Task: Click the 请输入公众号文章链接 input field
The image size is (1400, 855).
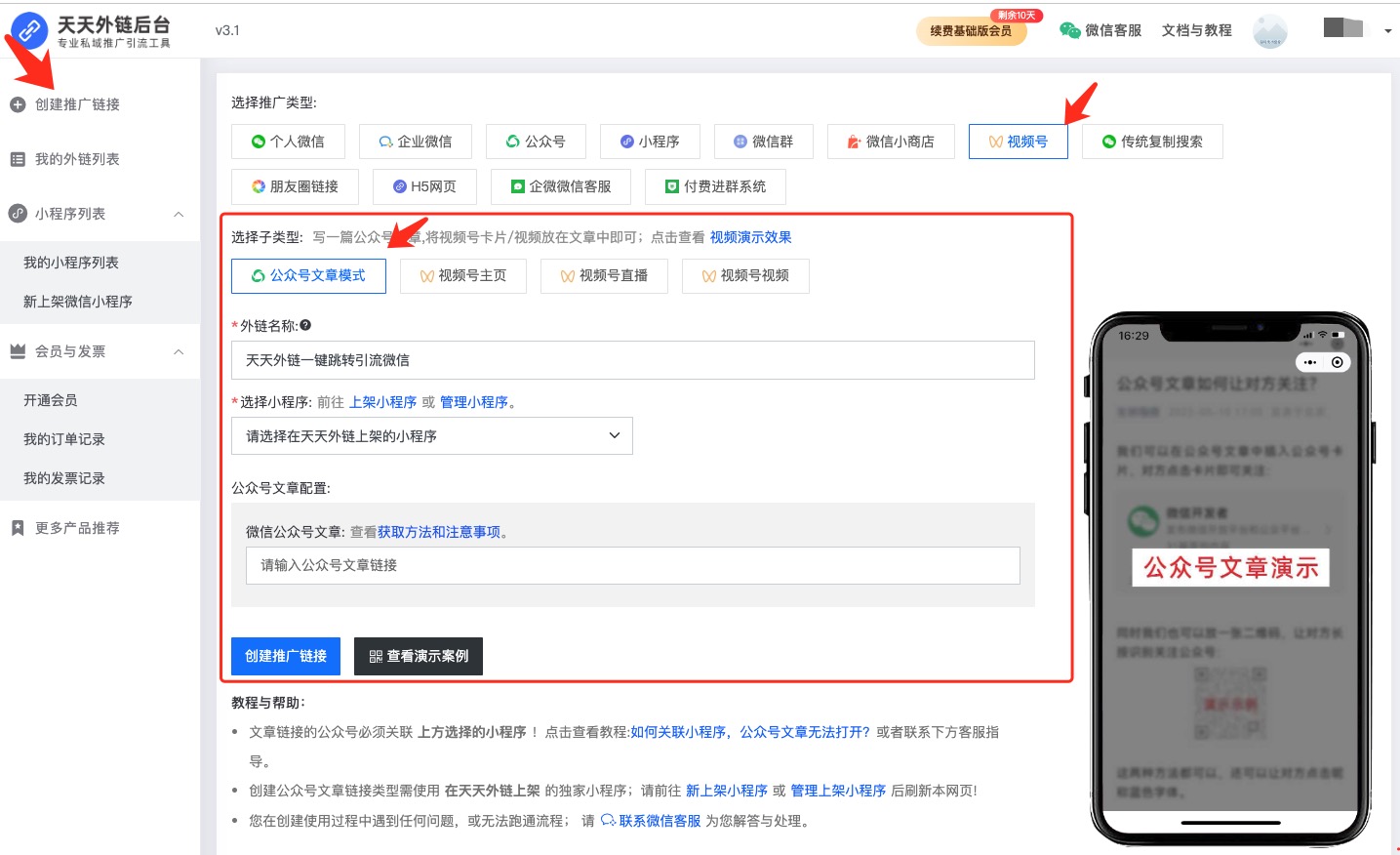Action: [632, 565]
